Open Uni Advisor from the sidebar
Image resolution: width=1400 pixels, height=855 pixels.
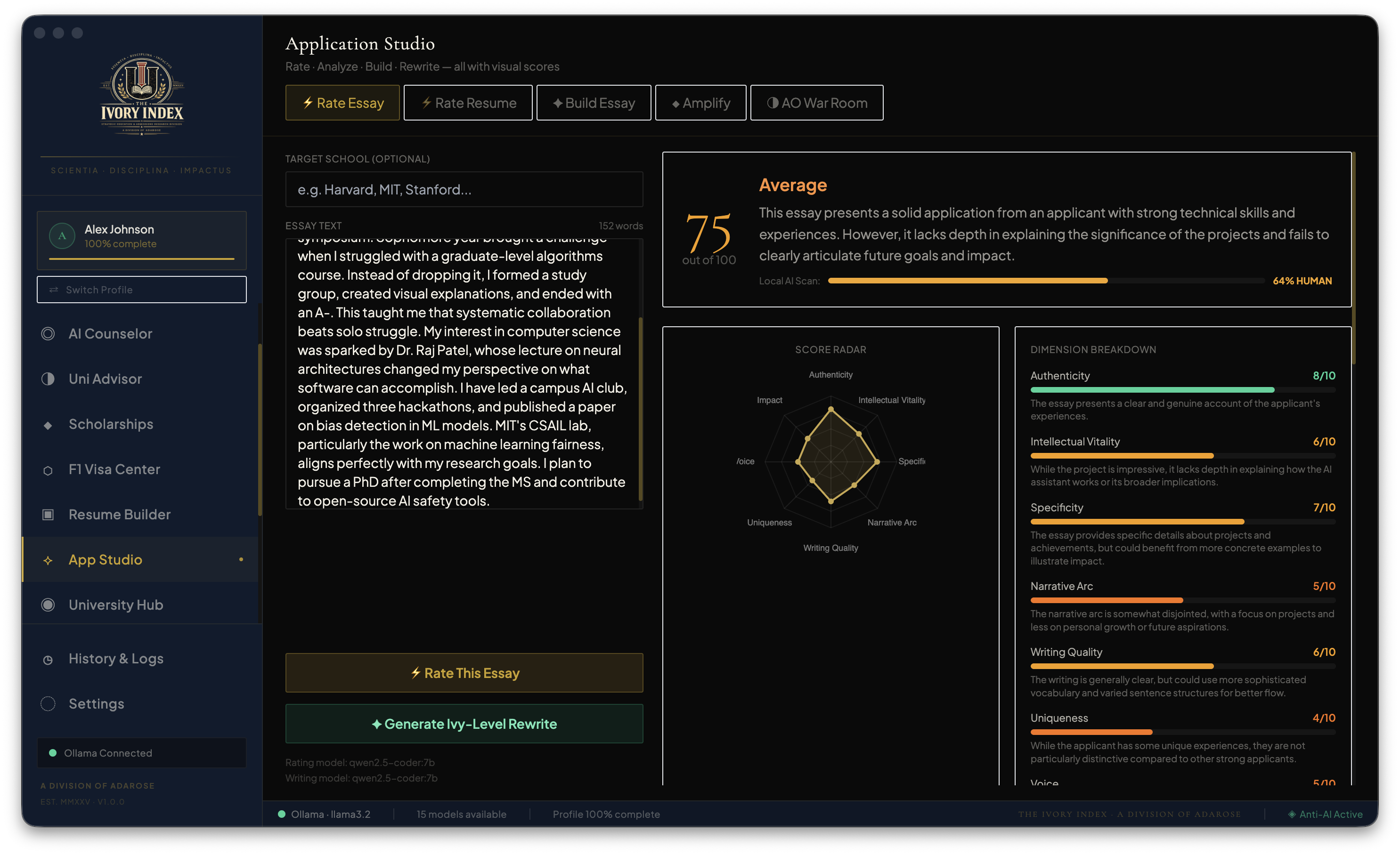click(x=141, y=379)
